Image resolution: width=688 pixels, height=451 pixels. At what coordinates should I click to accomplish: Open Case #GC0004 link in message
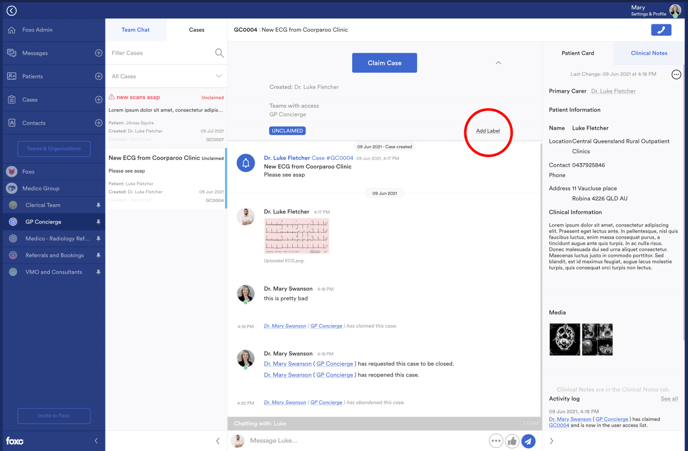[x=332, y=158]
